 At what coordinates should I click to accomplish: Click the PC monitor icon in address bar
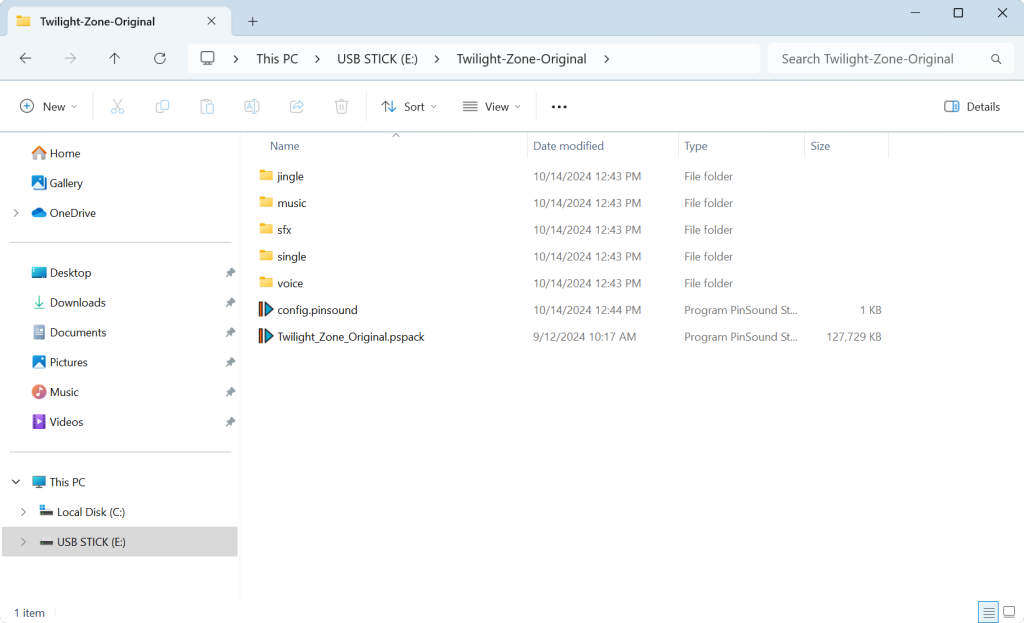coord(207,58)
